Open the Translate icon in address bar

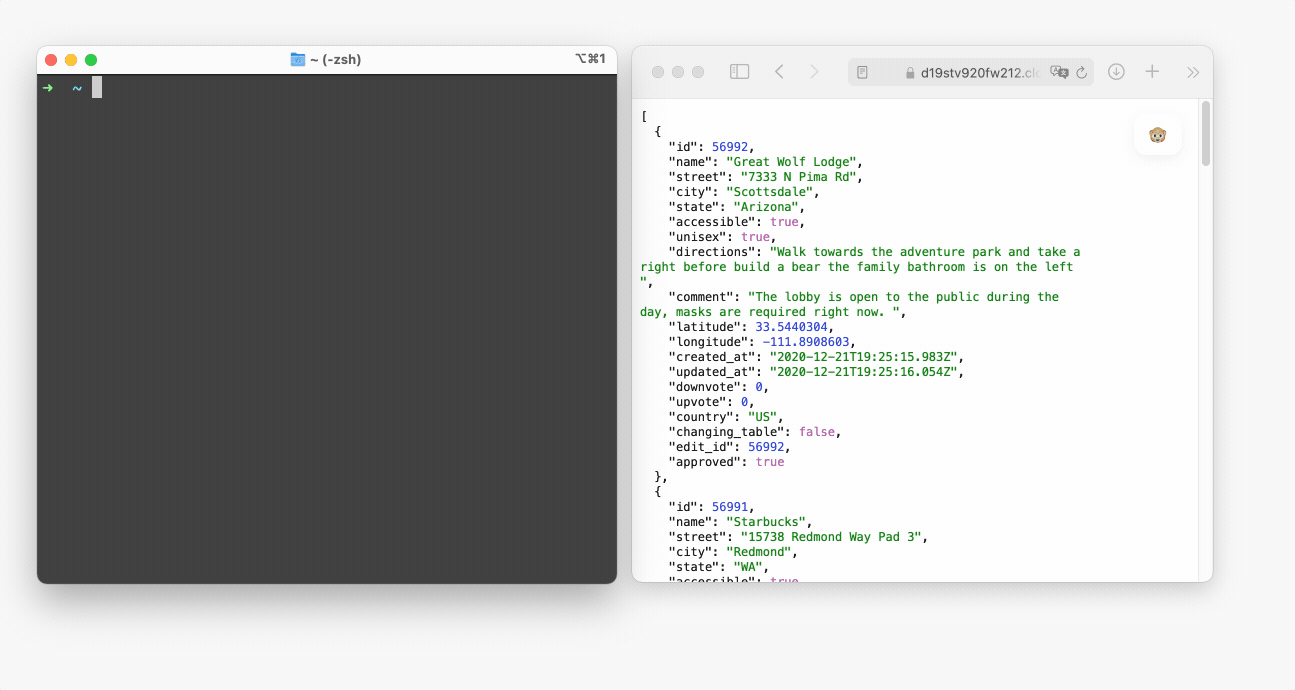coord(1059,72)
